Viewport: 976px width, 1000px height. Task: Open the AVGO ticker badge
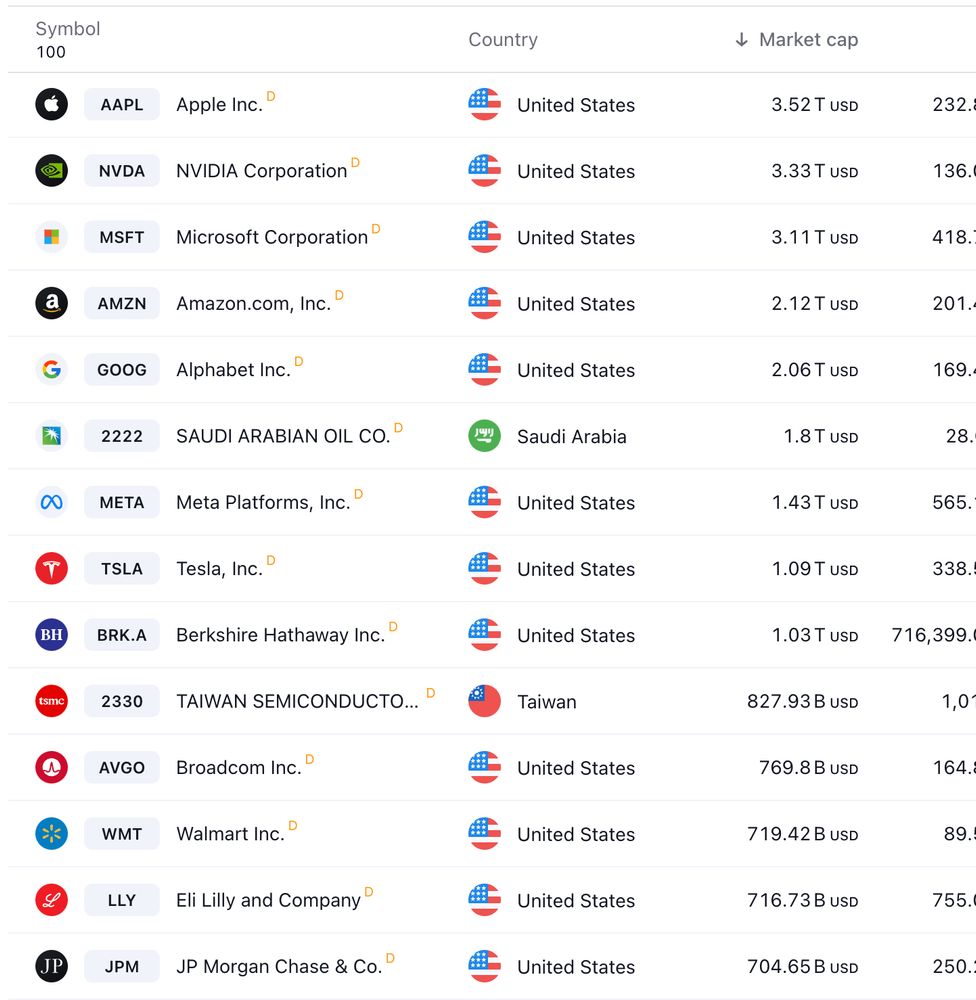[x=122, y=768]
